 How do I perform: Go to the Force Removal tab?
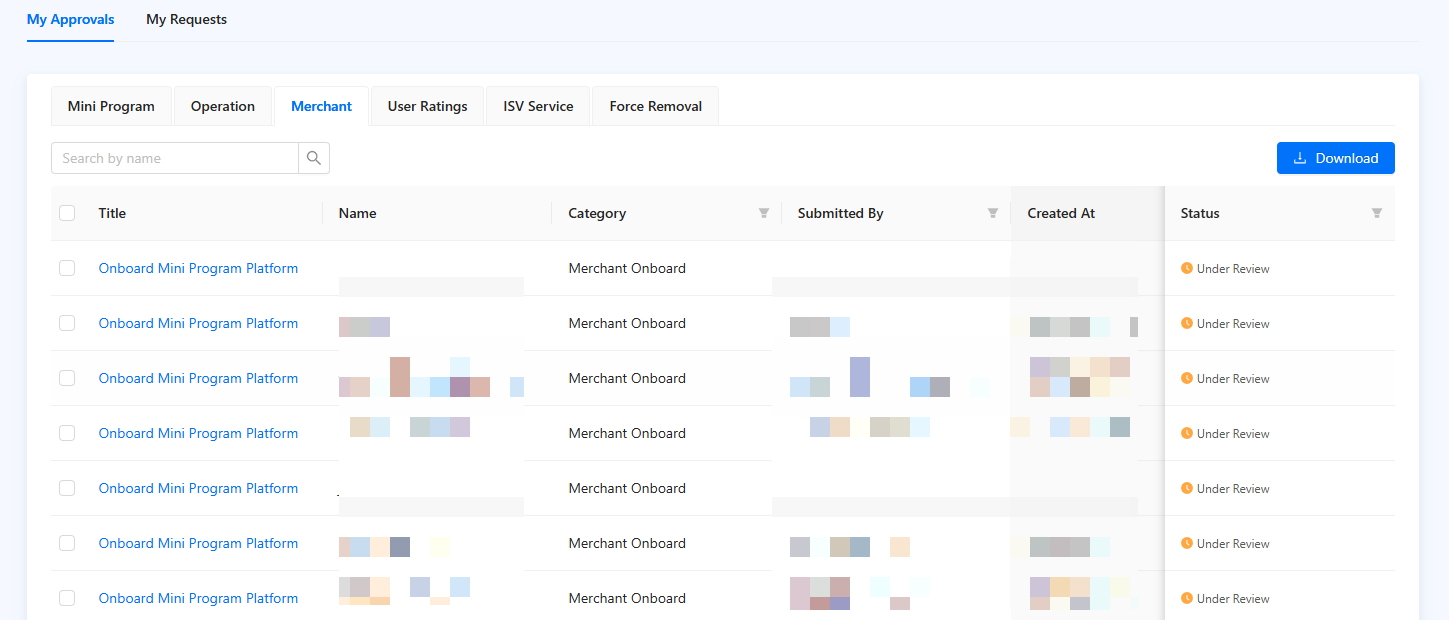pos(655,106)
